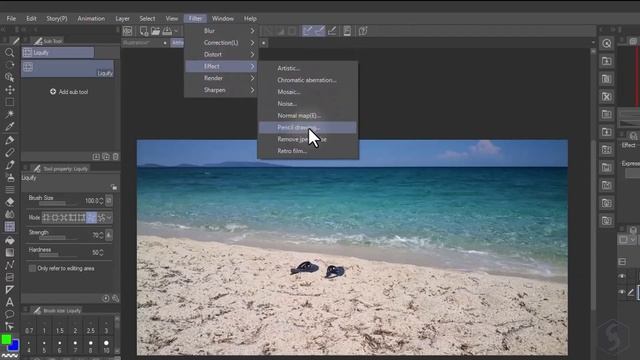Click the green main color swatch
The height and width of the screenshot is (360, 640).
click(6, 340)
